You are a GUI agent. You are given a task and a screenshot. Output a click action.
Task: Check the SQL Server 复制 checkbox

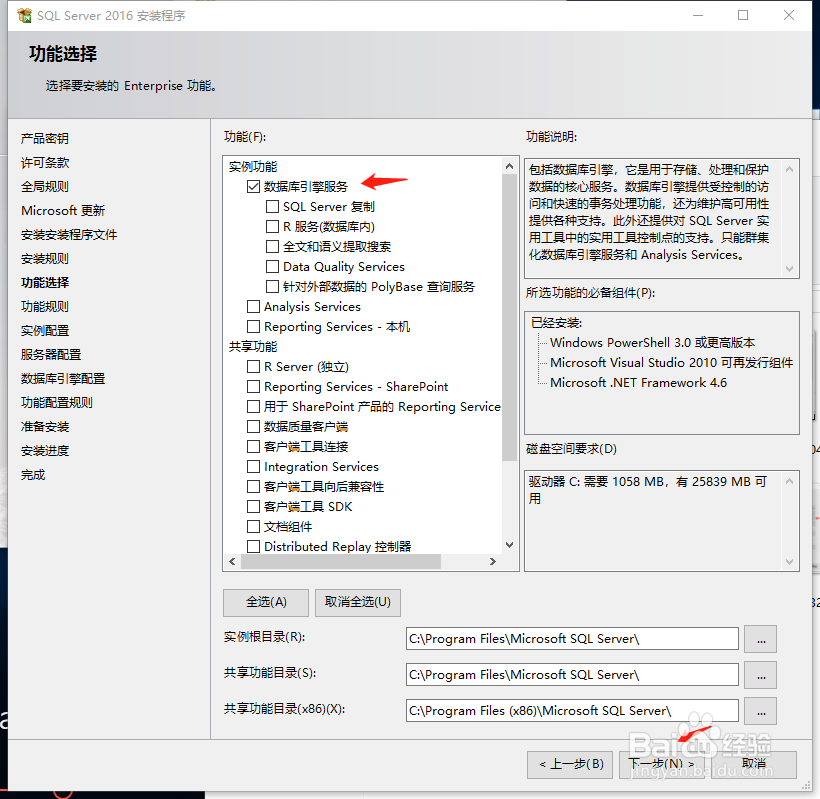point(272,207)
